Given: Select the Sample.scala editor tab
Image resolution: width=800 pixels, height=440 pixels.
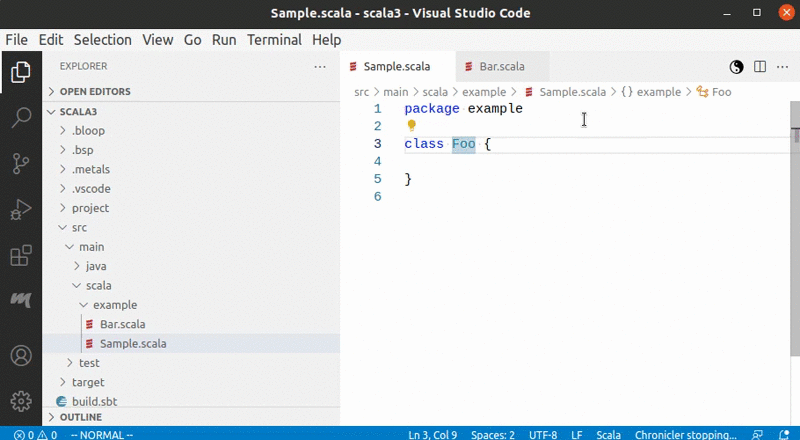Looking at the screenshot, I should coord(397,66).
